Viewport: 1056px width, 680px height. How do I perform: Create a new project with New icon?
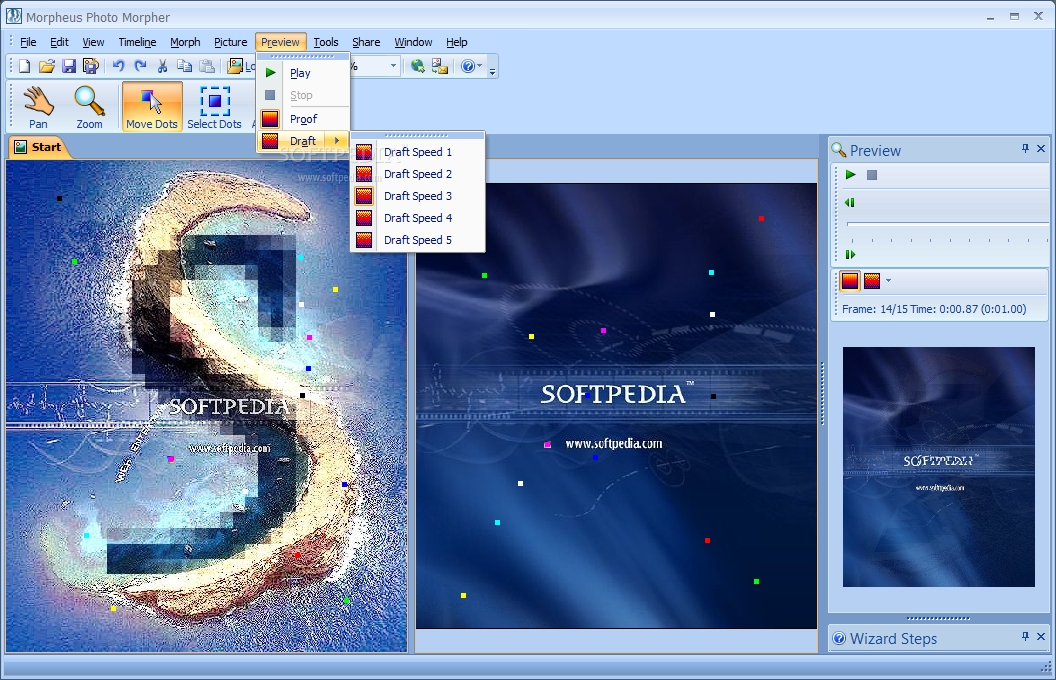(24, 66)
